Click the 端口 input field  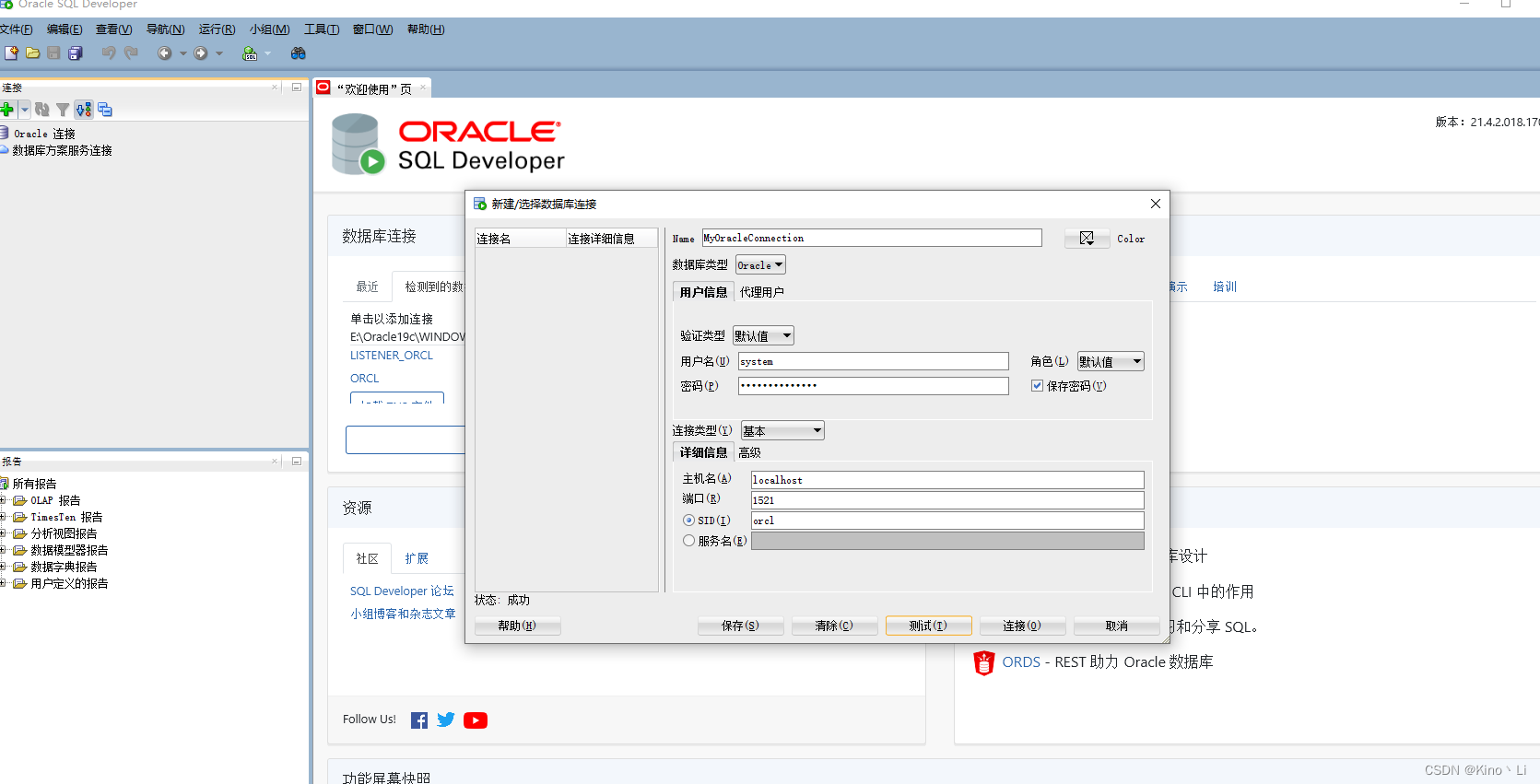947,500
